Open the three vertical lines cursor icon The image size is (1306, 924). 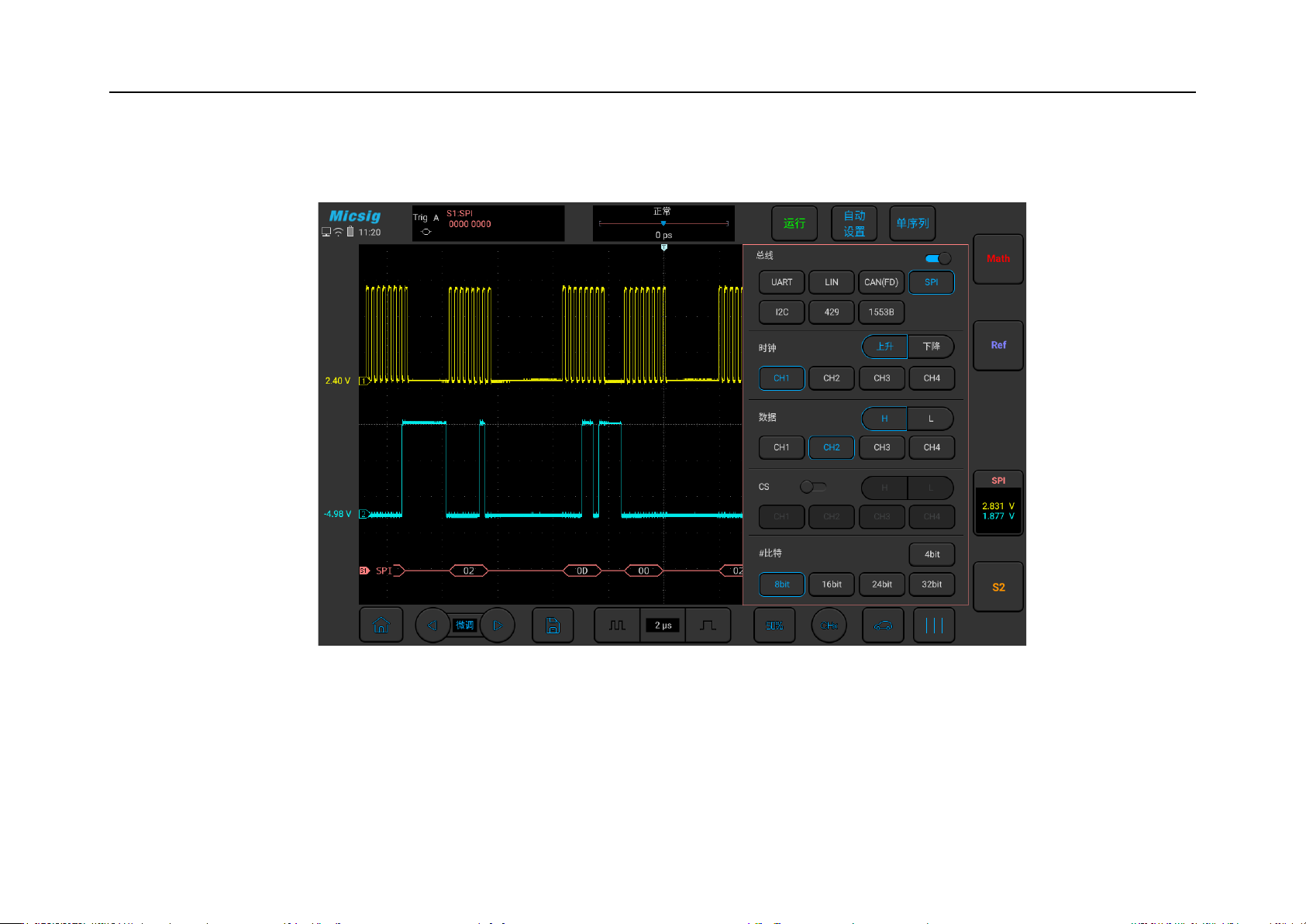pos(934,626)
